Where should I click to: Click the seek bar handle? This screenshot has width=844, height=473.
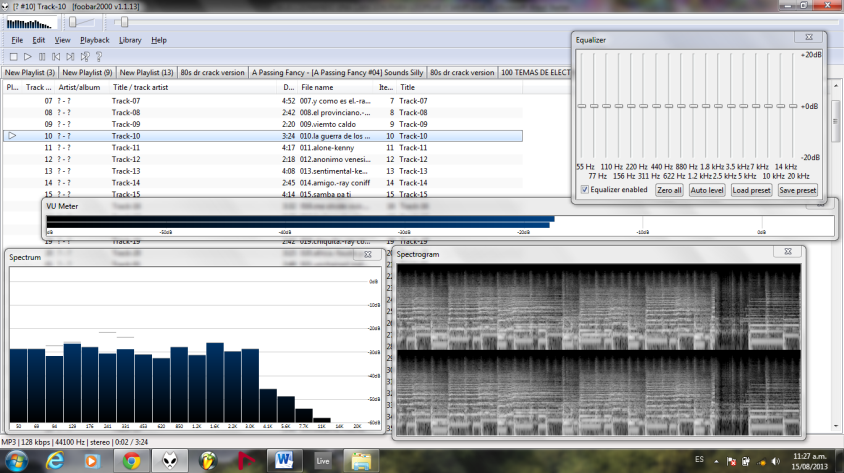tap(124, 22)
